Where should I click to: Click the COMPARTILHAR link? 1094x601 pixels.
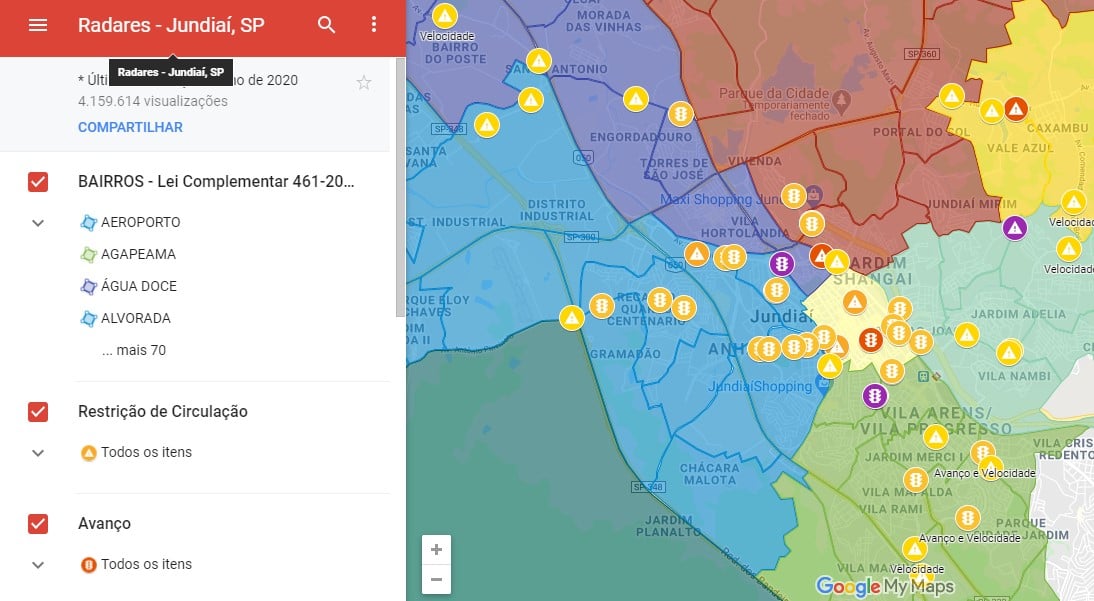coord(130,127)
